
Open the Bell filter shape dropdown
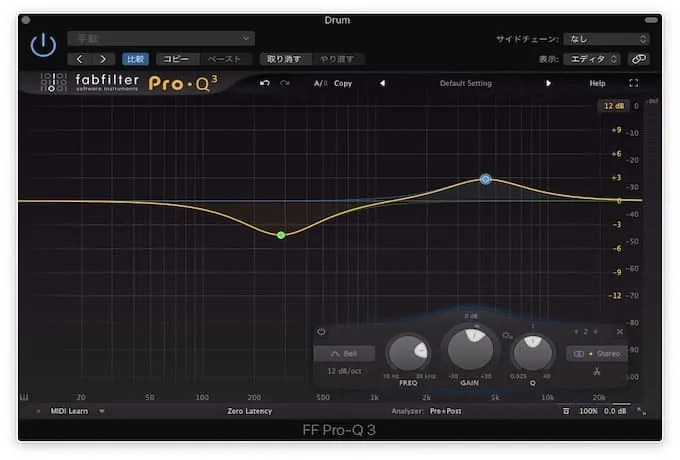click(x=344, y=354)
